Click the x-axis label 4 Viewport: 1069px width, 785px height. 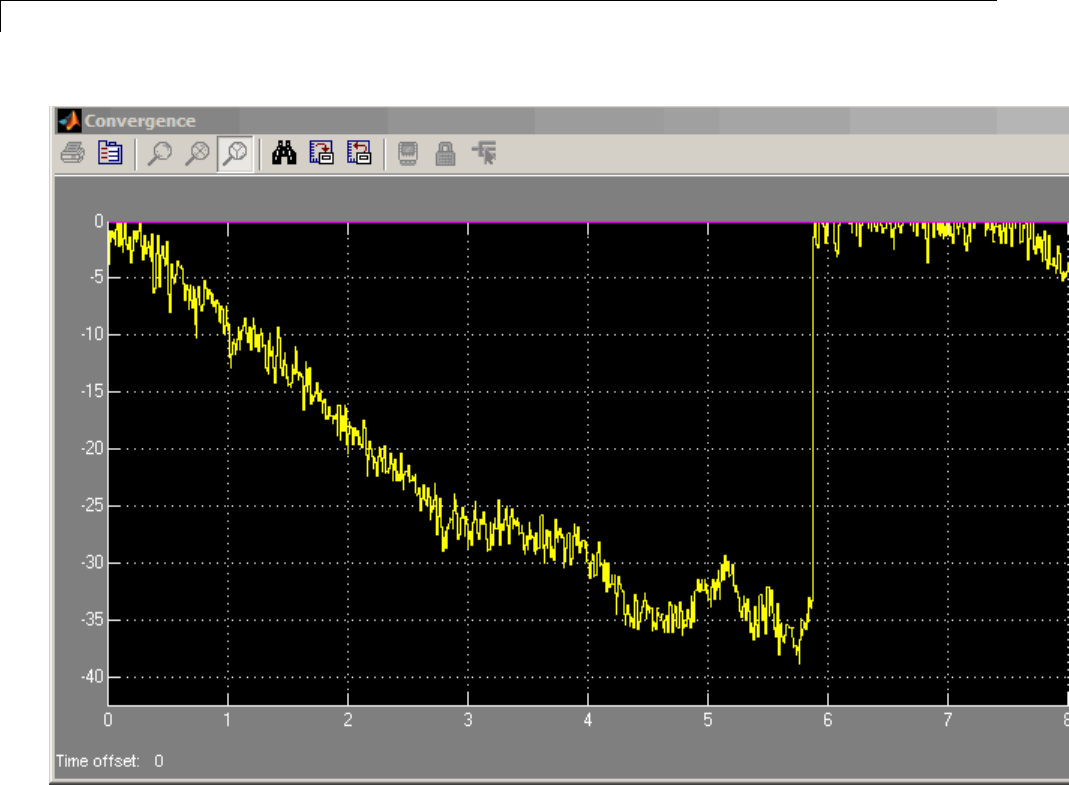tap(588, 720)
